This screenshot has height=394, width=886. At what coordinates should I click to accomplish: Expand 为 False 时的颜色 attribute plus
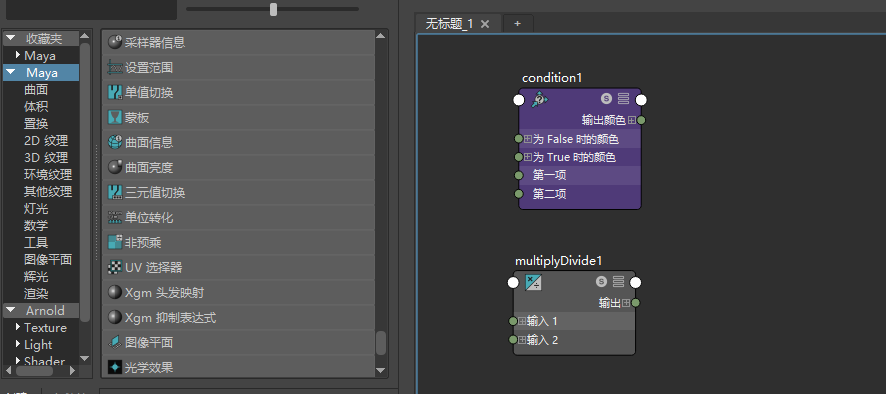[528, 138]
